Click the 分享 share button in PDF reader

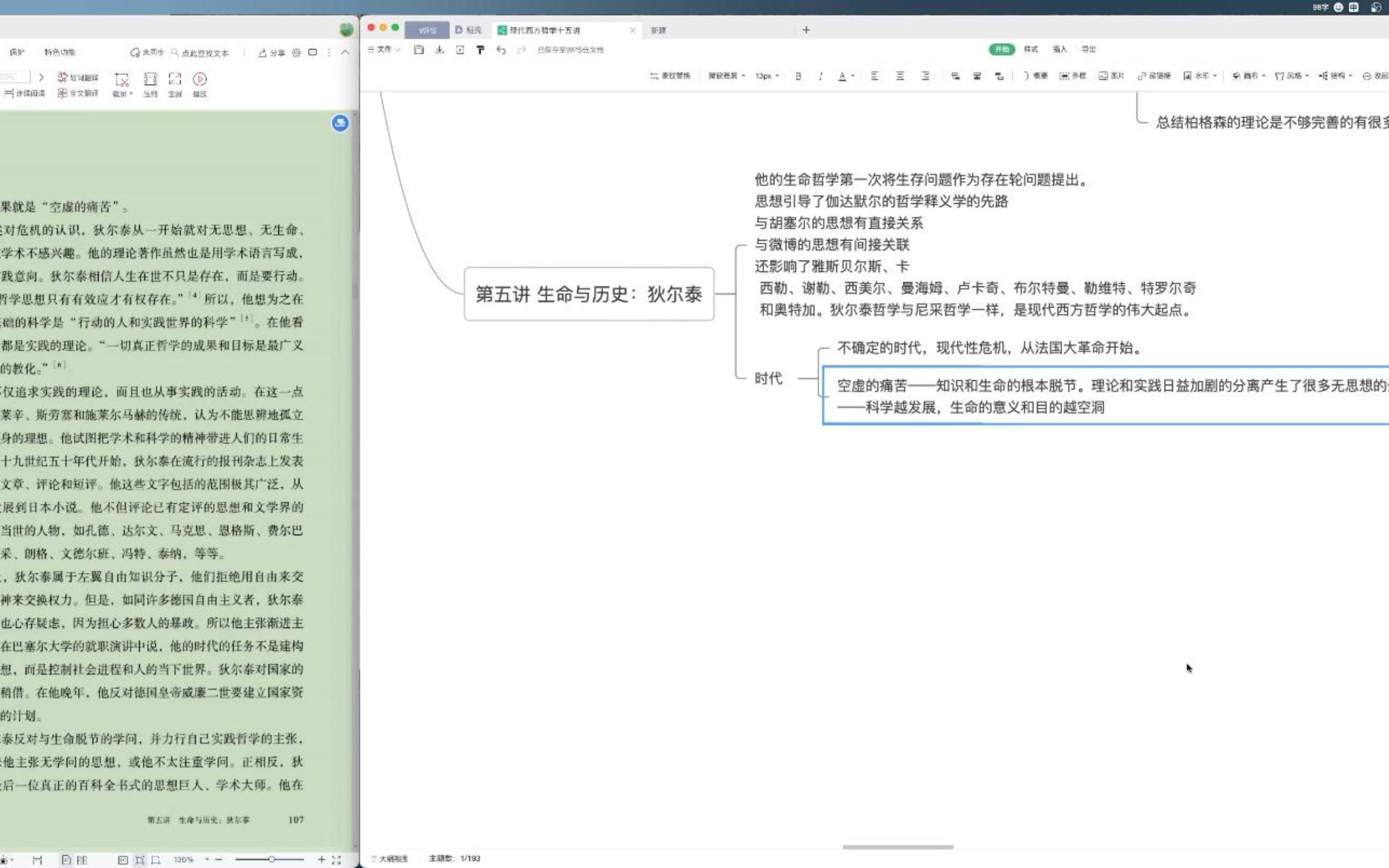(x=272, y=53)
